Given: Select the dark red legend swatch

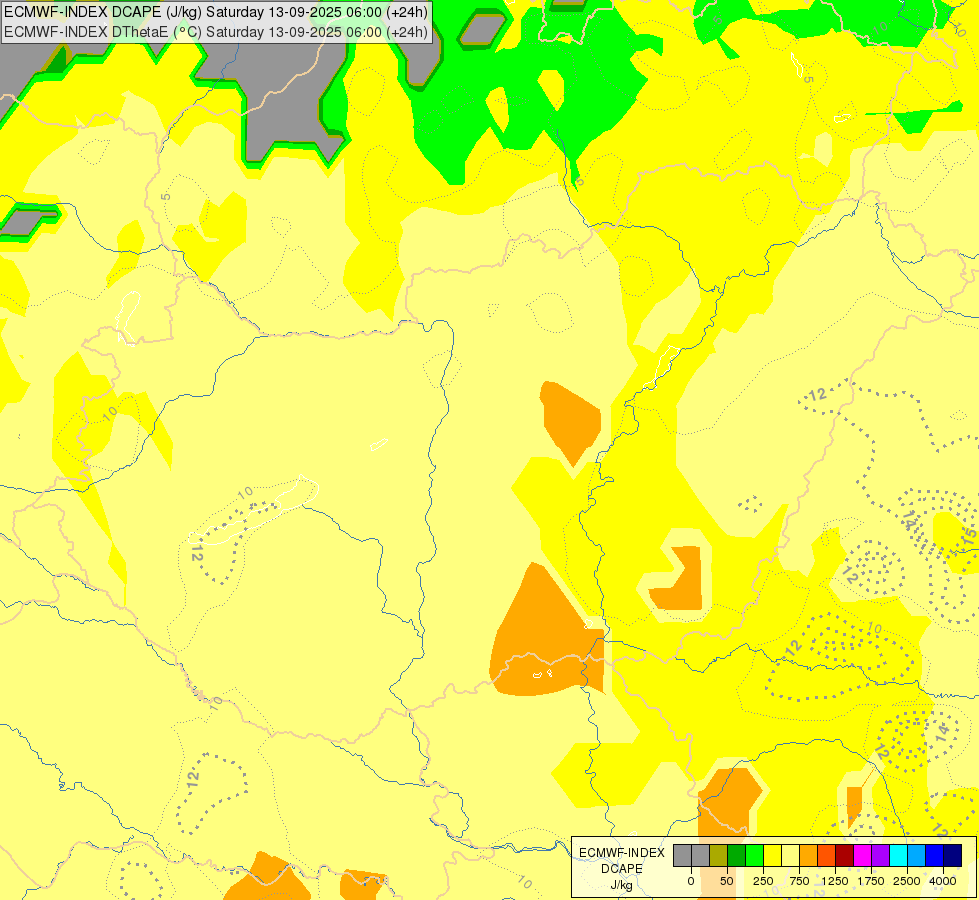Looking at the screenshot, I should click(x=844, y=855).
